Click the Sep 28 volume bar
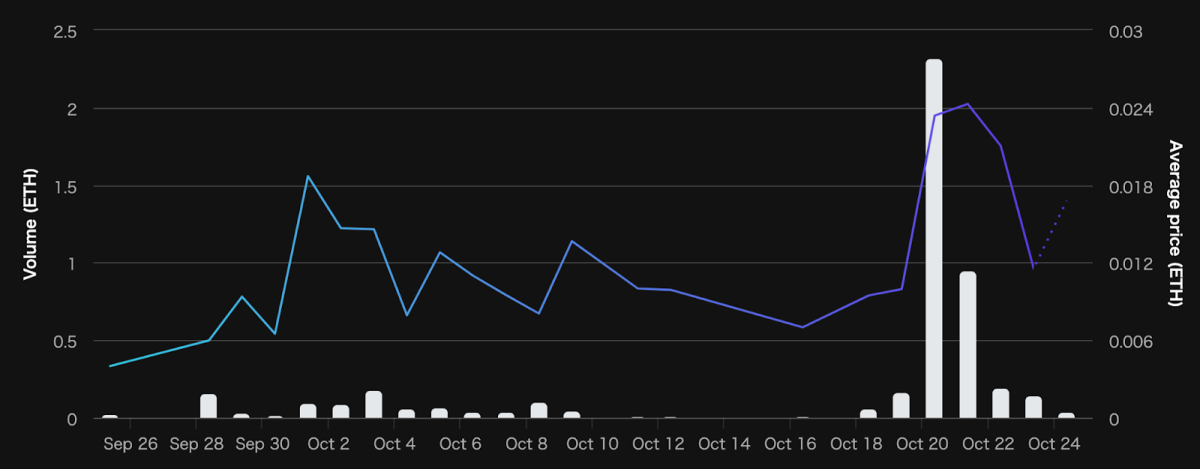The image size is (1200, 469). [208, 406]
